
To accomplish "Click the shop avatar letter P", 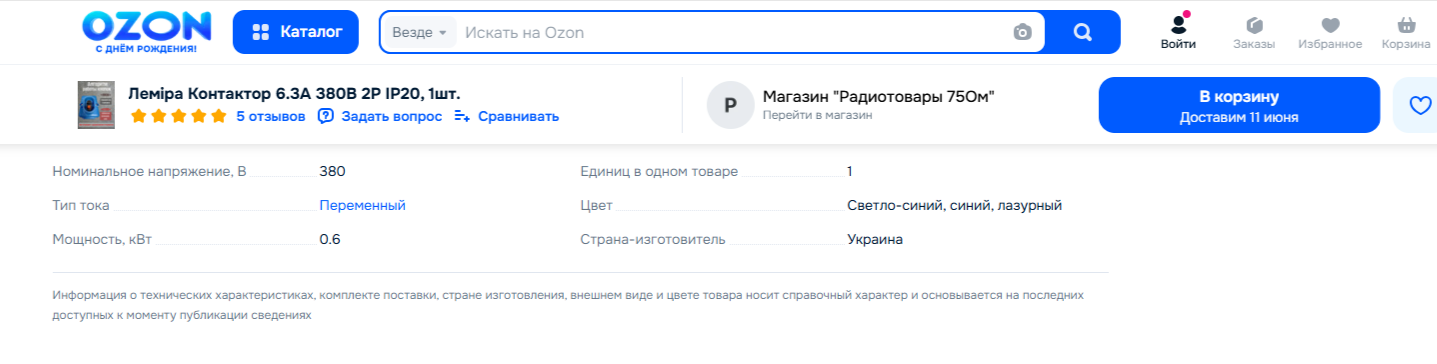I will click(x=730, y=105).
